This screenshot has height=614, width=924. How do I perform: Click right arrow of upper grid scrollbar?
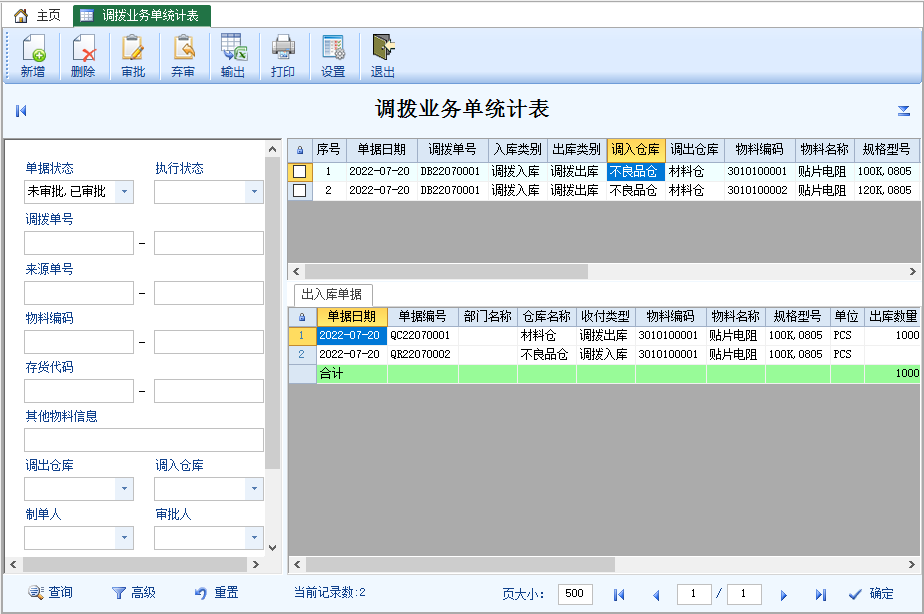pos(912,272)
